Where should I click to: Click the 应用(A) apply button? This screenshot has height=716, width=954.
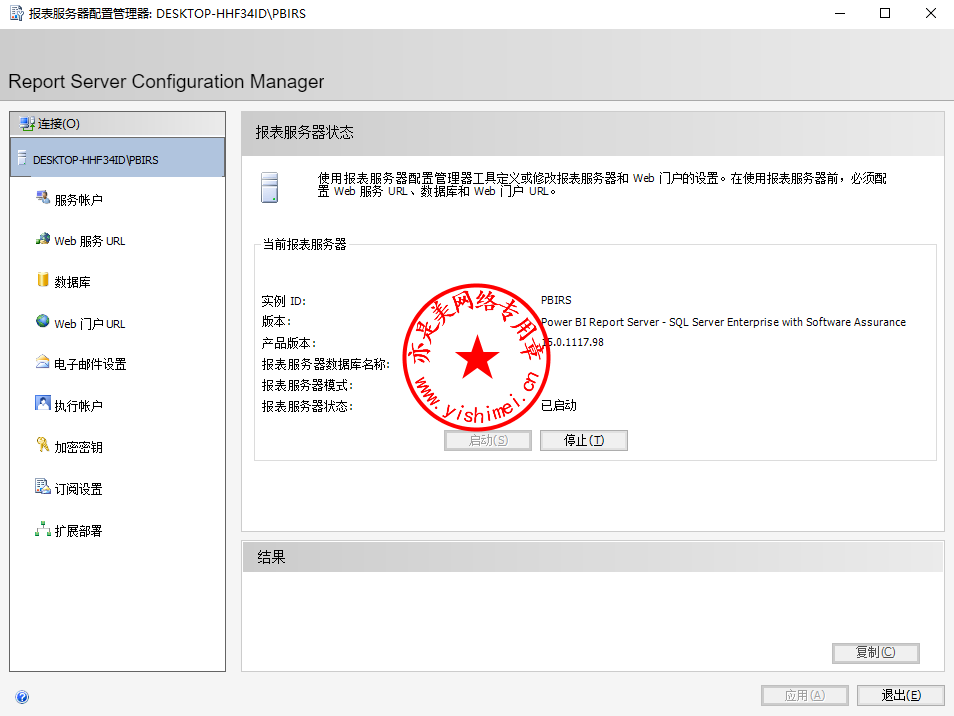point(804,695)
